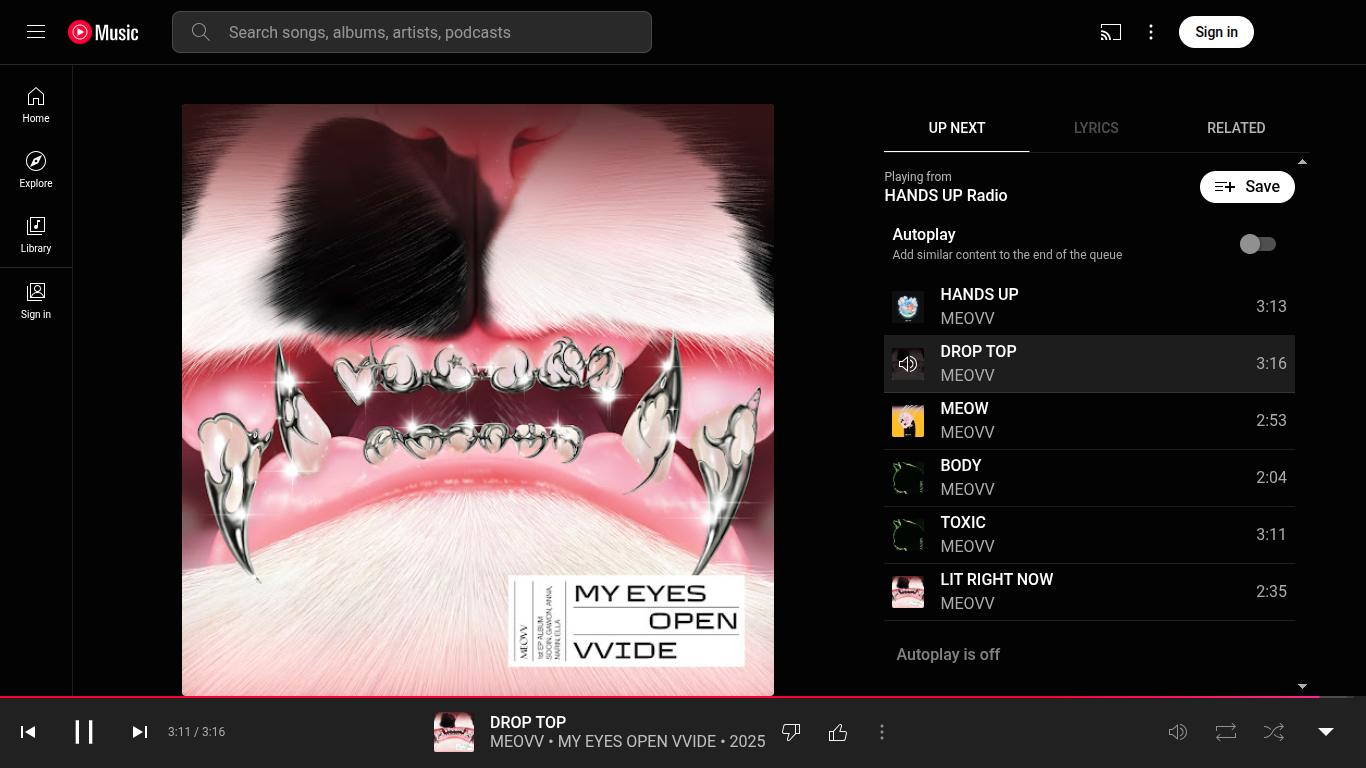Image resolution: width=1366 pixels, height=768 pixels.
Task: Click the queue scrollbar down arrow
Action: coord(1302,686)
